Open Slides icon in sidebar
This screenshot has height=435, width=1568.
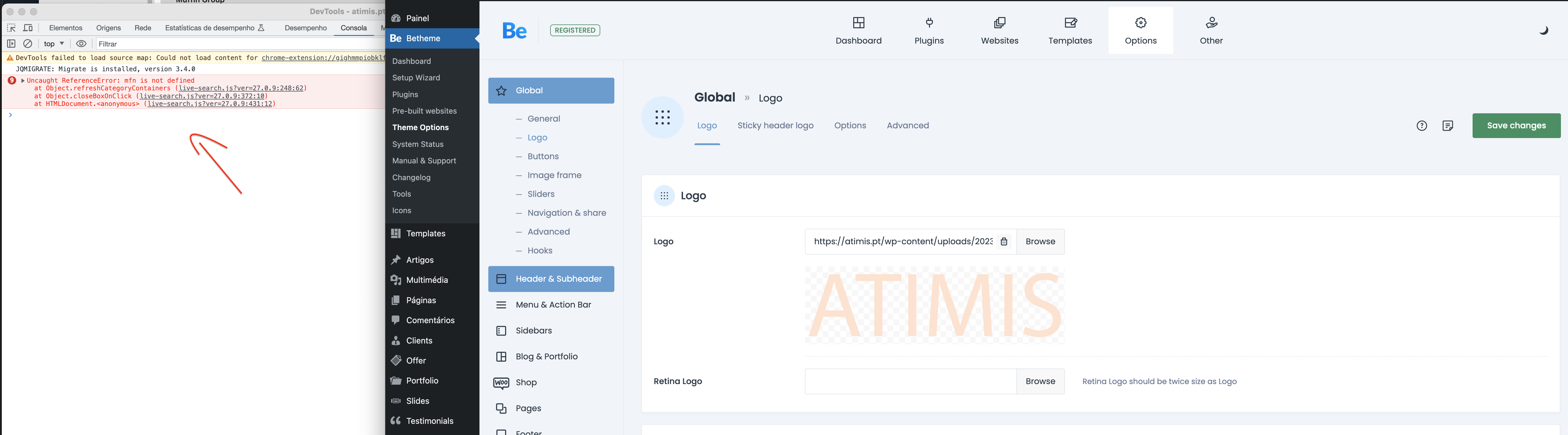pos(396,401)
